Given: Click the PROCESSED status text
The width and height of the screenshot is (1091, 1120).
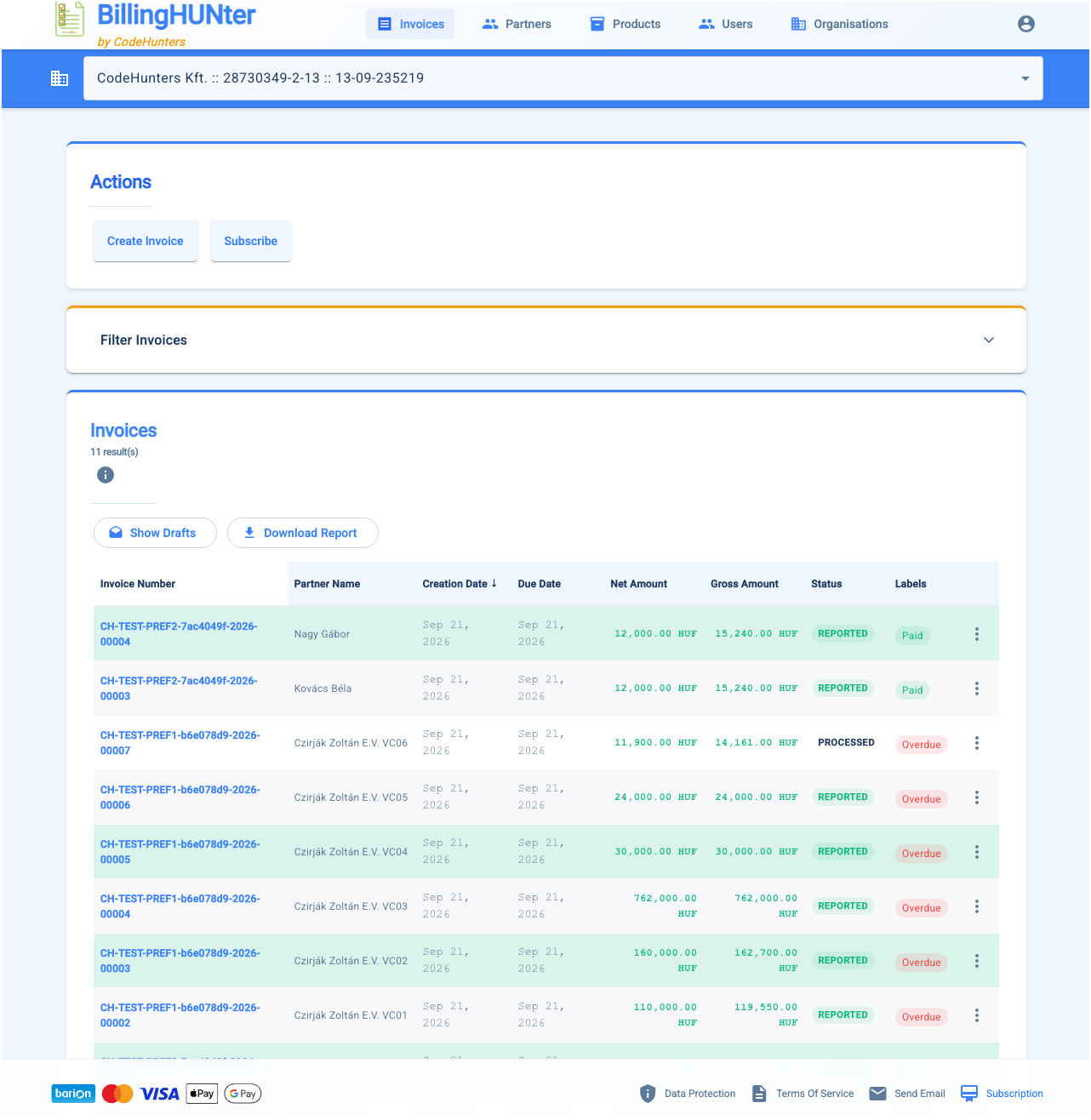Looking at the screenshot, I should coord(846,742).
